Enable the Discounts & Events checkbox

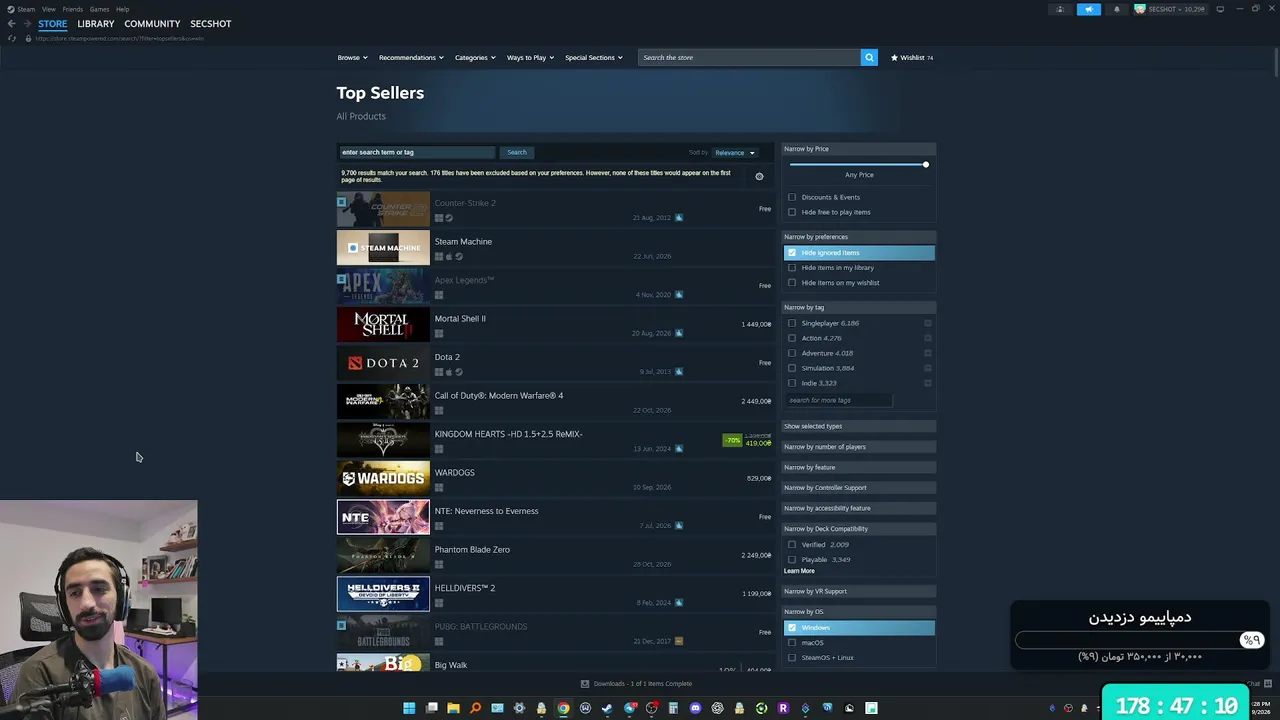(792, 197)
